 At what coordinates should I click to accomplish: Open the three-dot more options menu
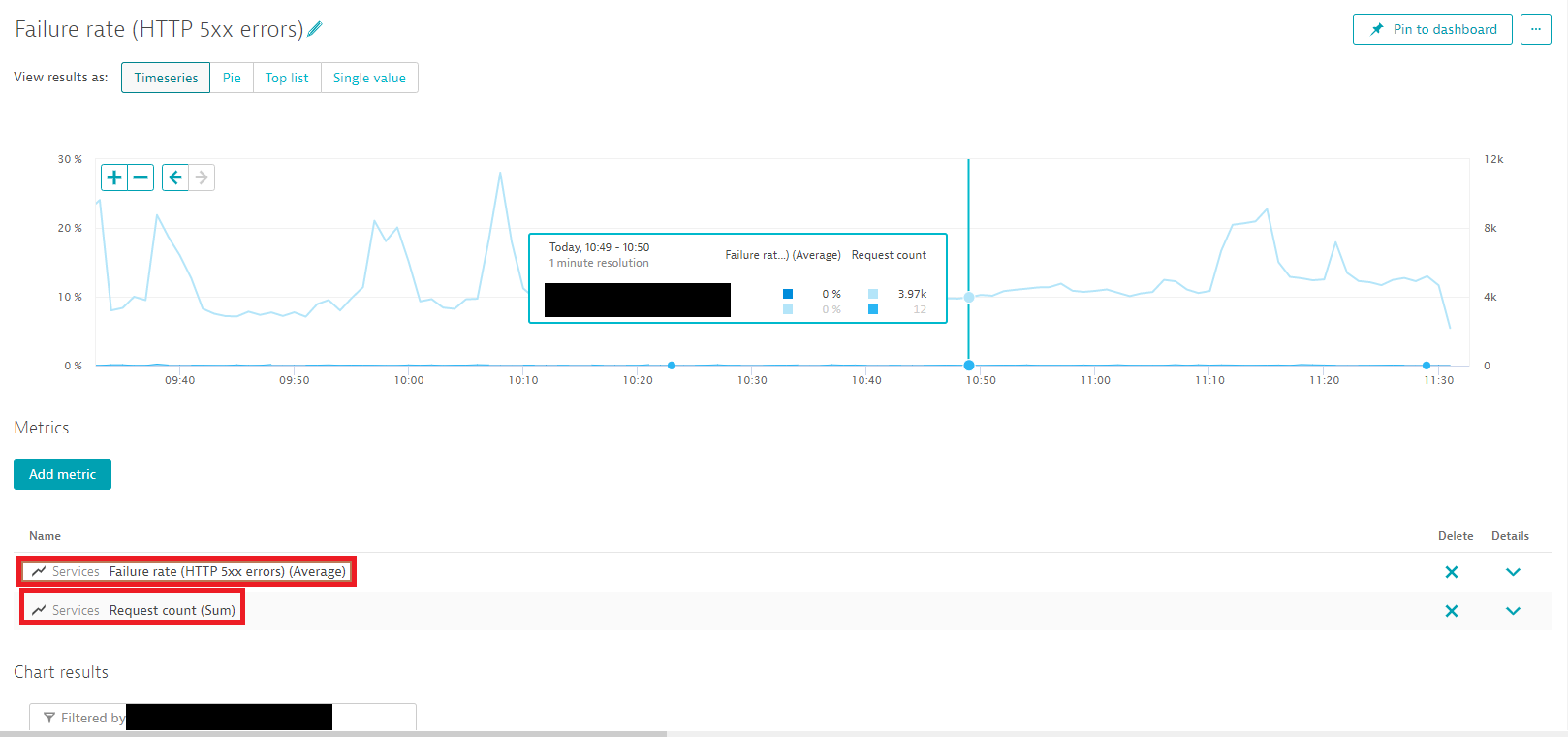coord(1535,29)
